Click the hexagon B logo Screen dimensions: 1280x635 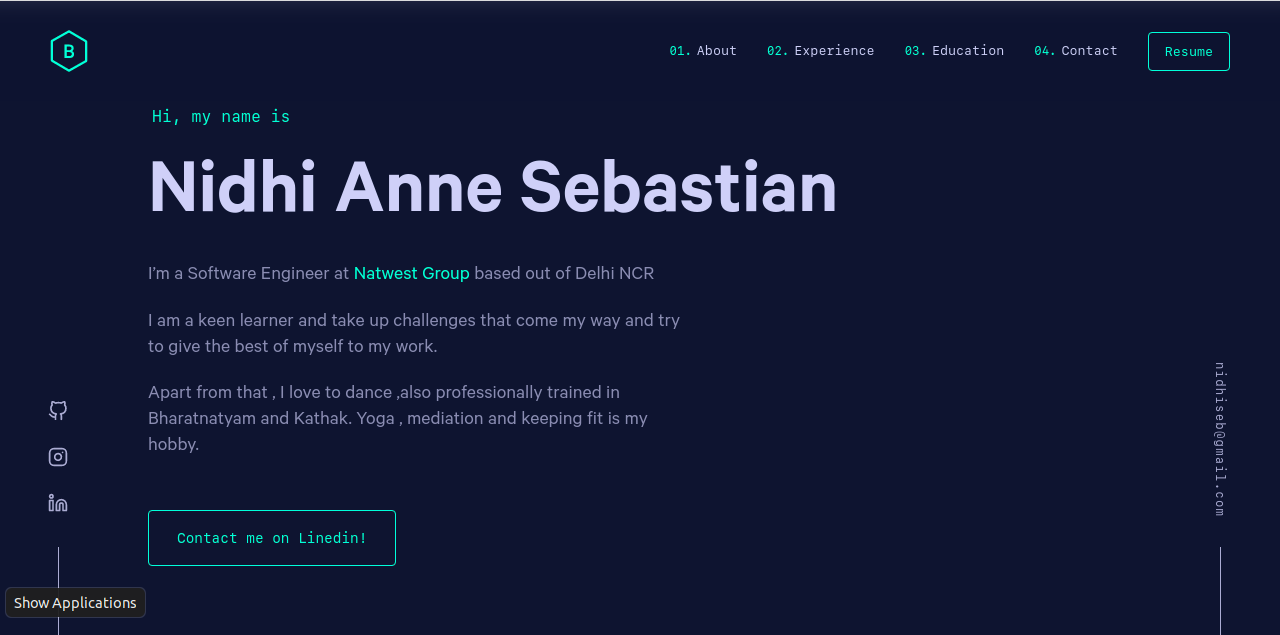pyautogui.click(x=69, y=51)
